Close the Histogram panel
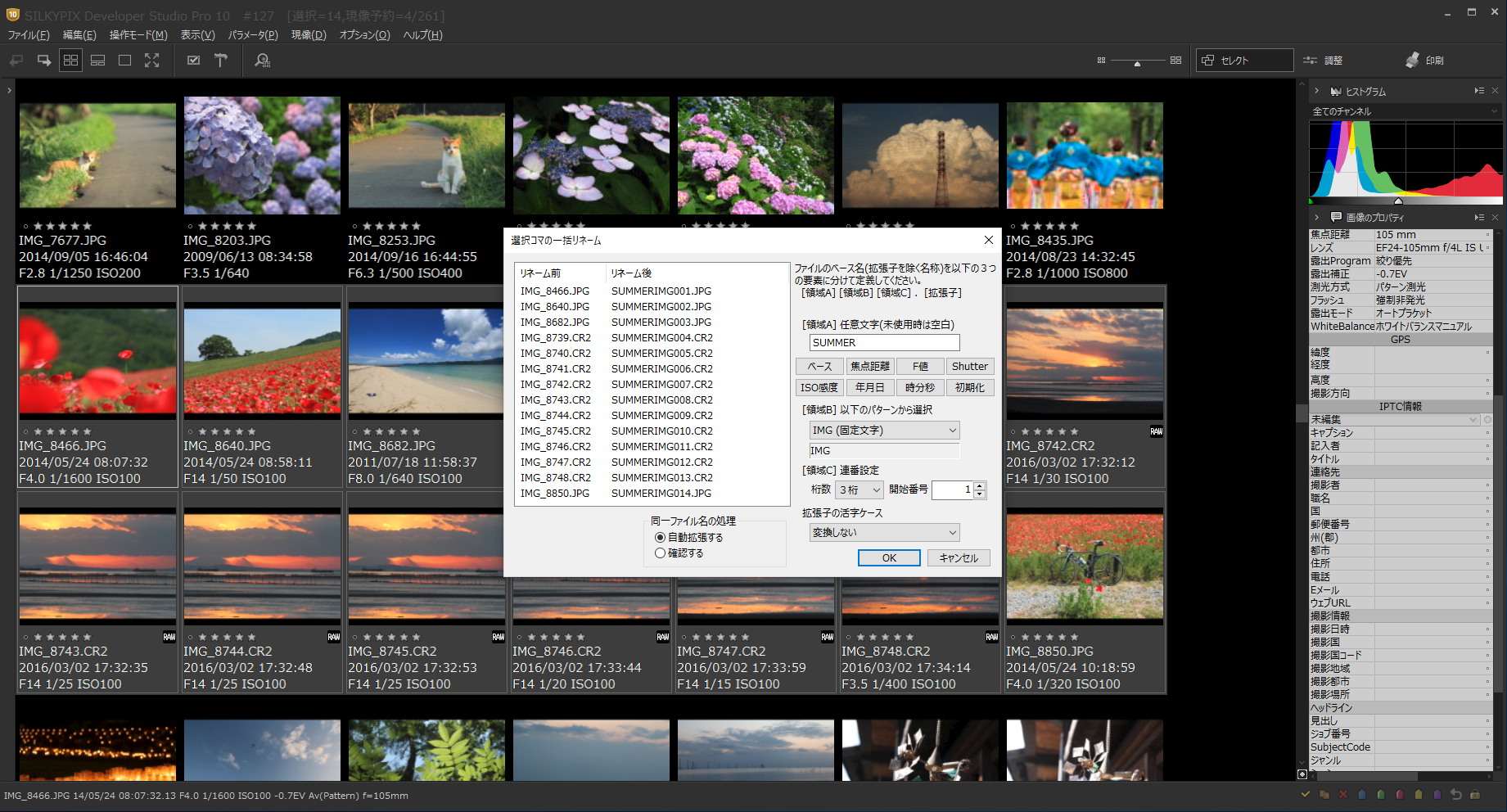The width and height of the screenshot is (1507, 812). tap(1495, 91)
